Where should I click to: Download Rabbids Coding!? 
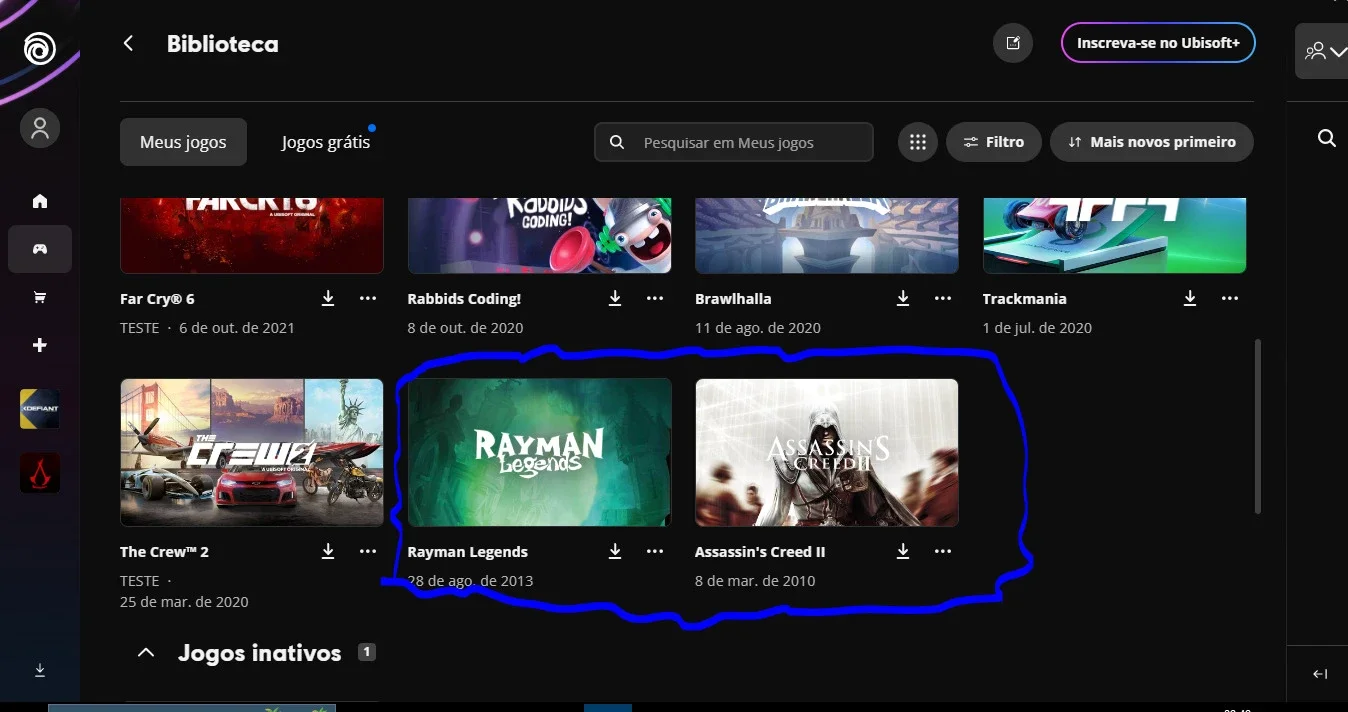(x=615, y=298)
